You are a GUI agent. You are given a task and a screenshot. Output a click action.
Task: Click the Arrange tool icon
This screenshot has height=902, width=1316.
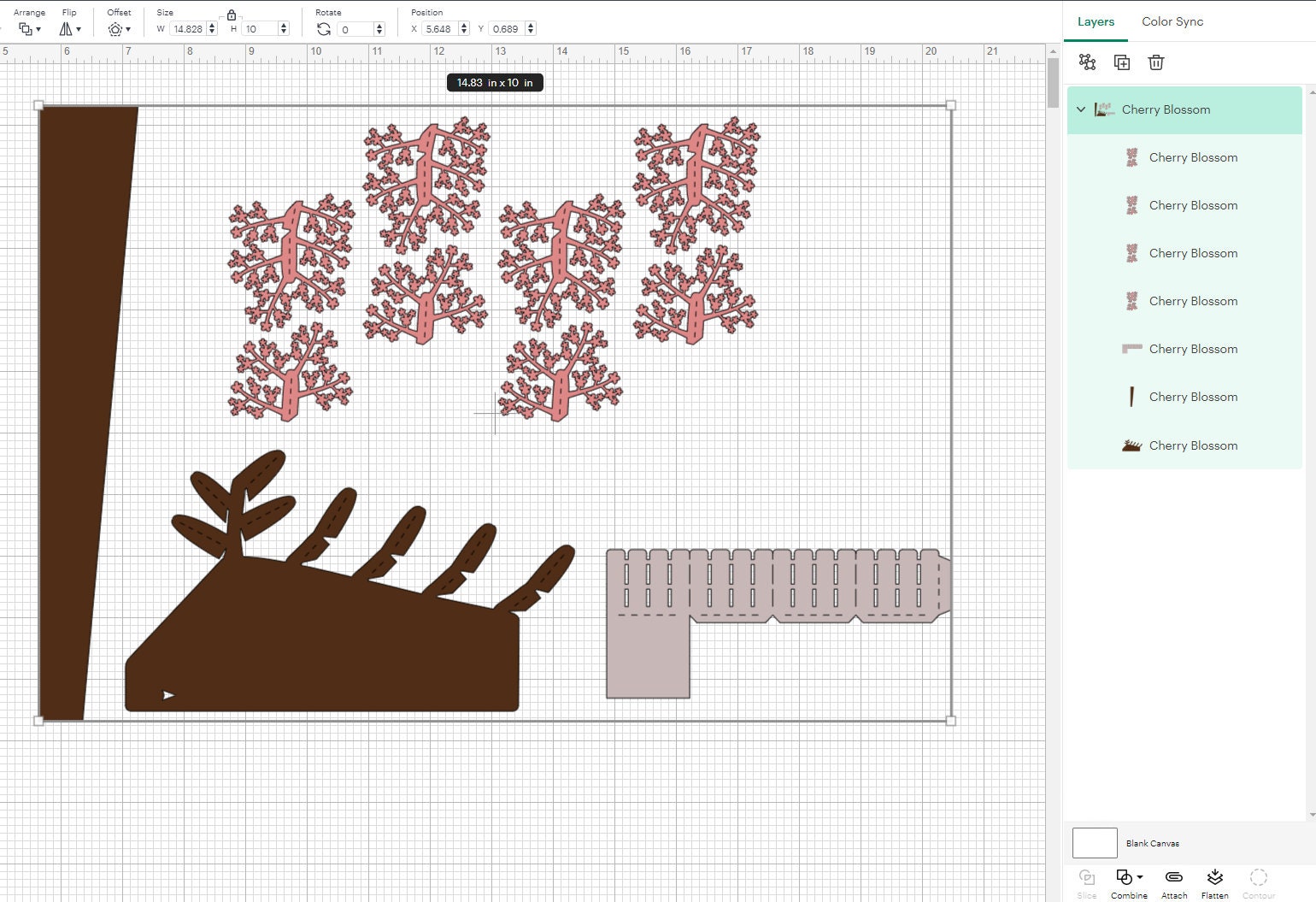click(25, 28)
